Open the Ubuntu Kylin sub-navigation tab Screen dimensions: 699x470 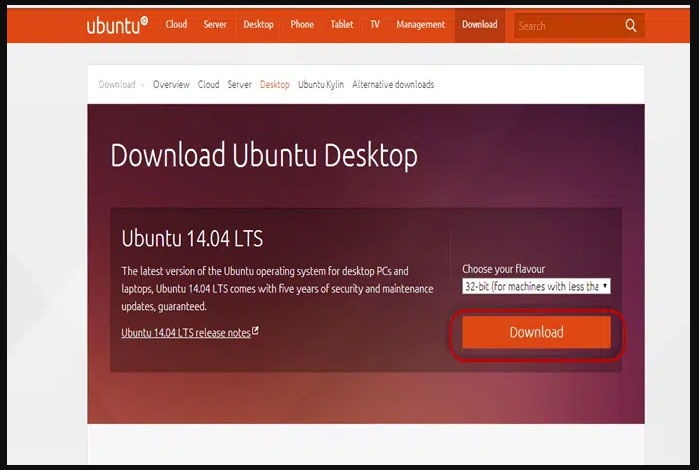point(321,84)
